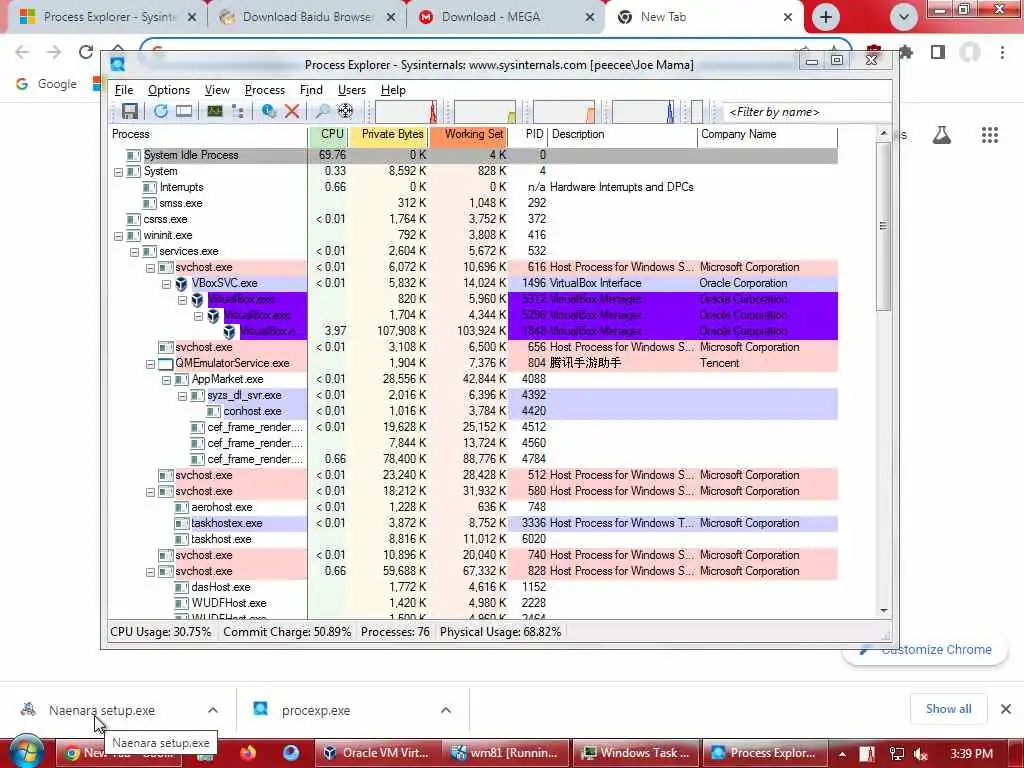The height and width of the screenshot is (768, 1024).
Task: Click the I/O history mini graph
Action: tap(564, 112)
